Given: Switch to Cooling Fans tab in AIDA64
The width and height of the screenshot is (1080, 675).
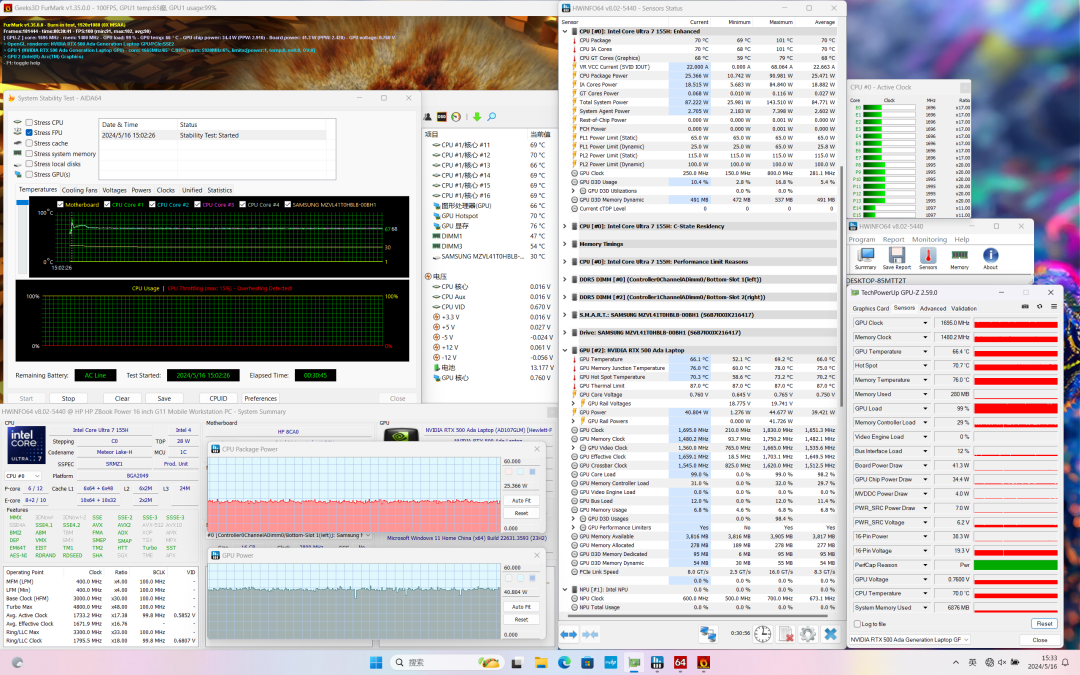Looking at the screenshot, I should (79, 190).
